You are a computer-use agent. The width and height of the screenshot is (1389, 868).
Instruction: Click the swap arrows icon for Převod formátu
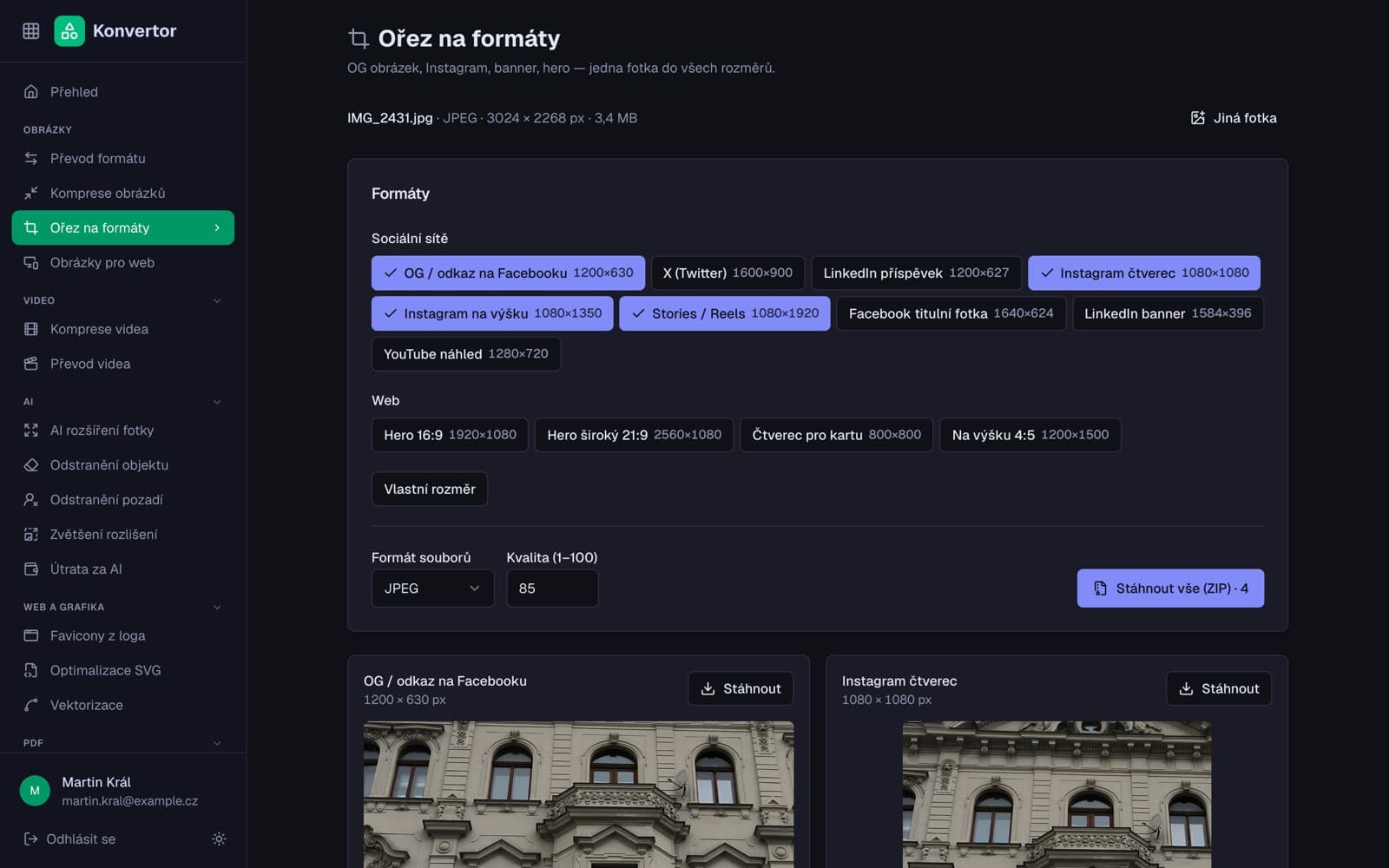tap(31, 158)
